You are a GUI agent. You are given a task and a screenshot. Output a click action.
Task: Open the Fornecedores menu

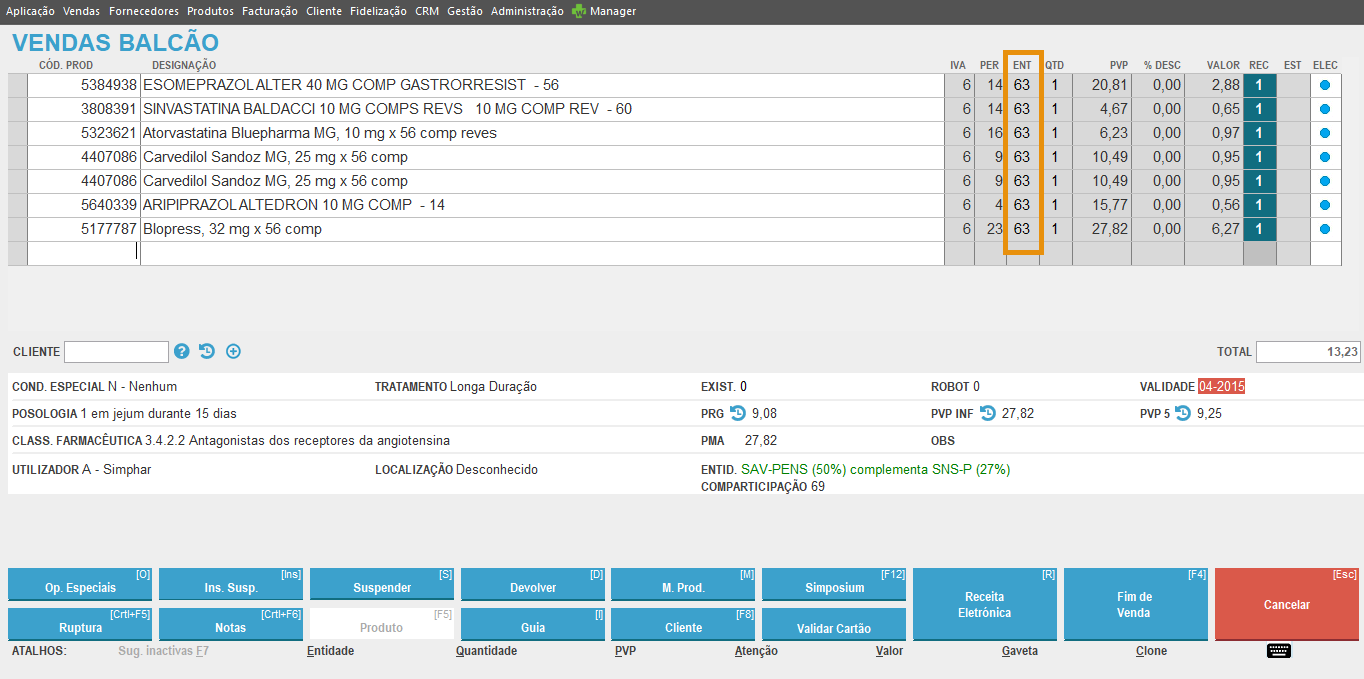pyautogui.click(x=144, y=11)
